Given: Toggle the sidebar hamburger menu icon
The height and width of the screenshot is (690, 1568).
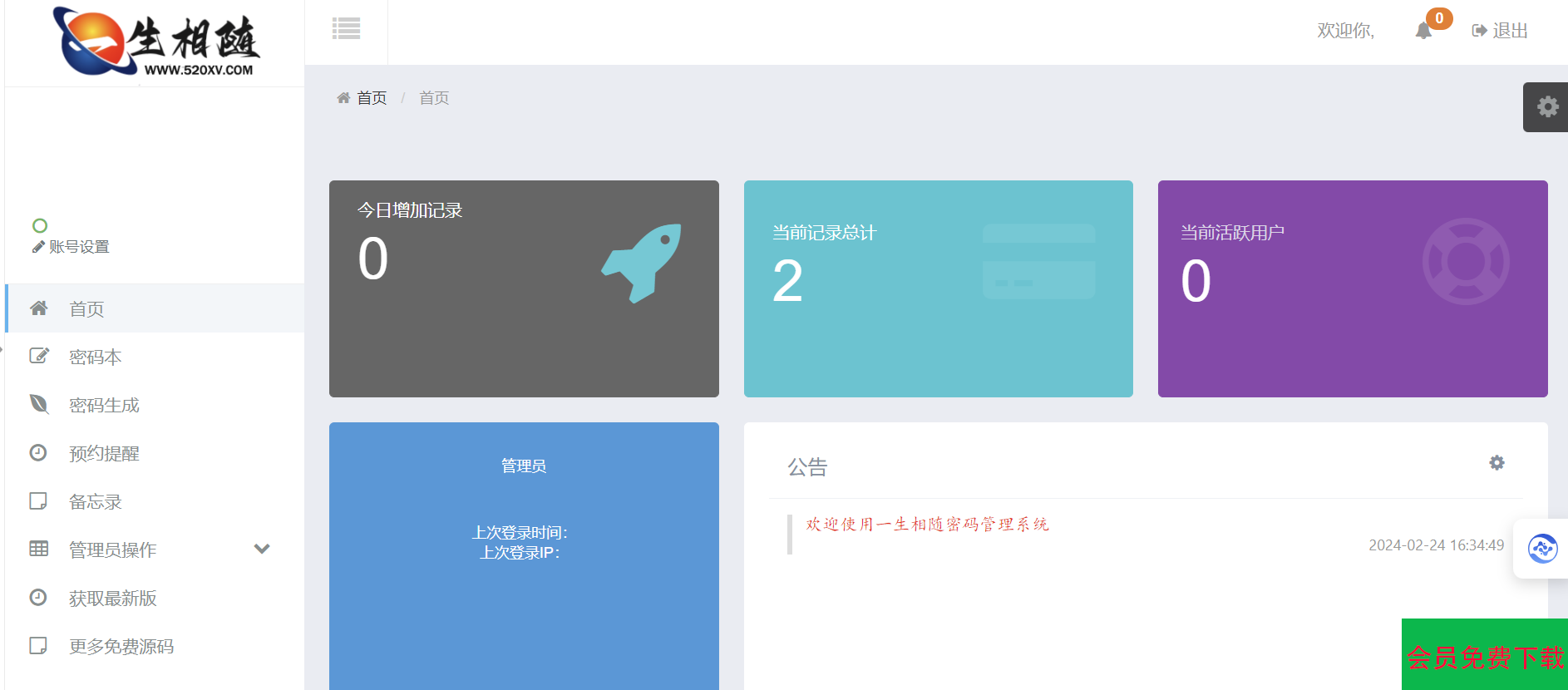Looking at the screenshot, I should (x=346, y=29).
